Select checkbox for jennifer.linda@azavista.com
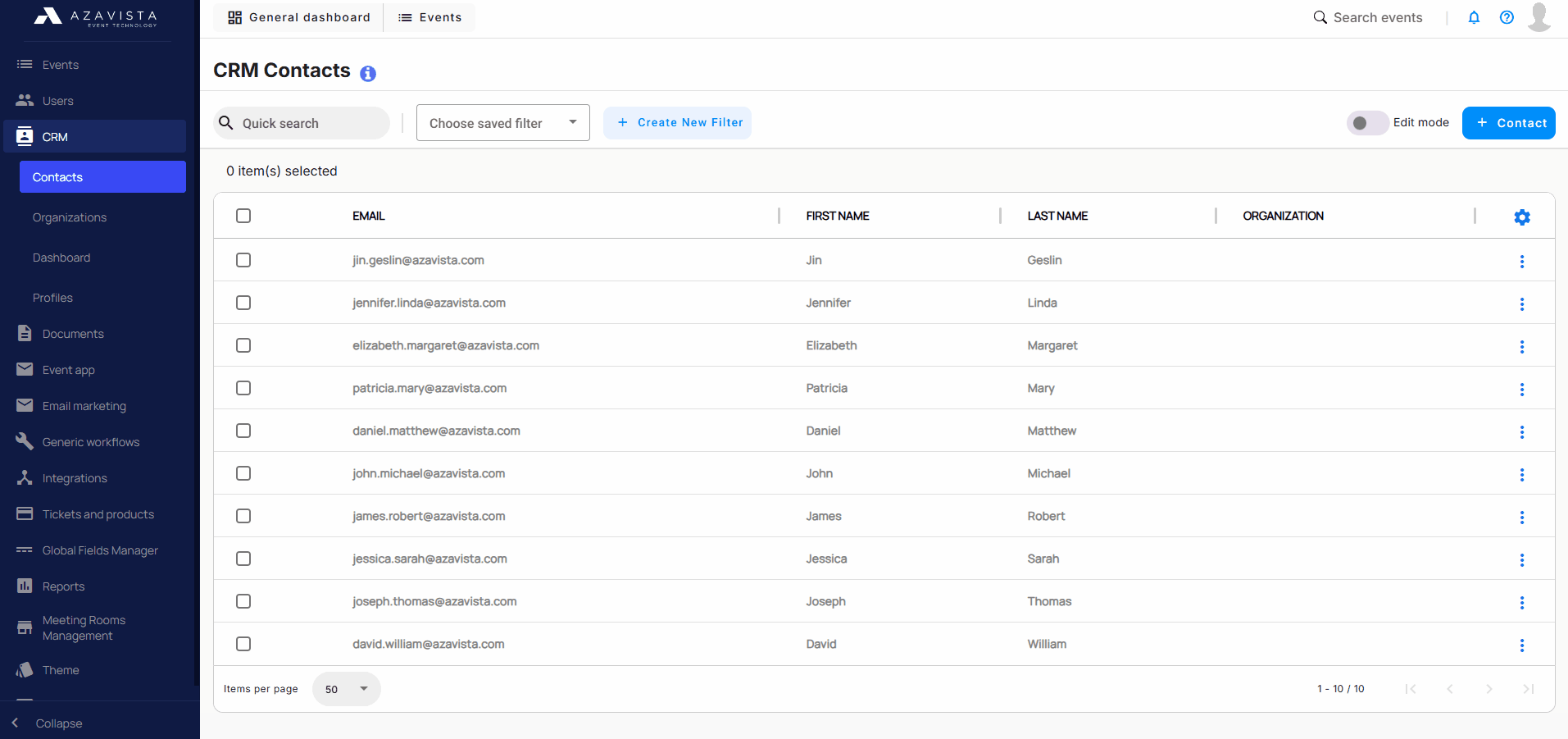 click(243, 303)
